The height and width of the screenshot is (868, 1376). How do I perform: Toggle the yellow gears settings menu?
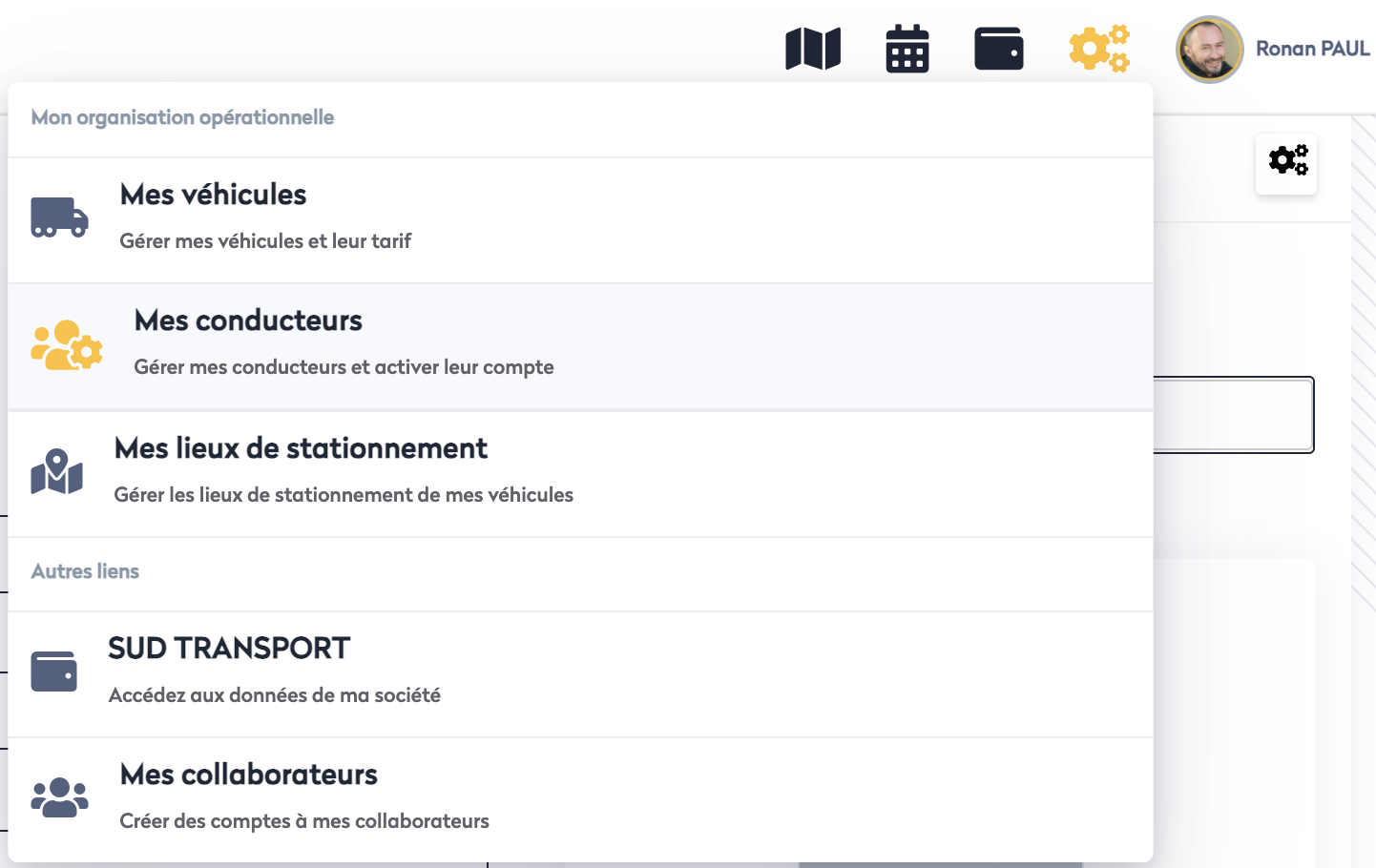coord(1098,49)
